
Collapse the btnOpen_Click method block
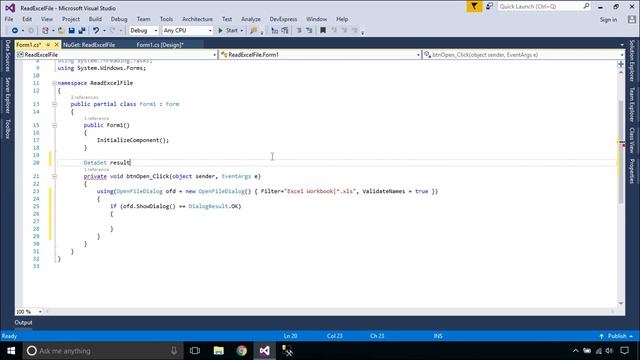coord(54,176)
